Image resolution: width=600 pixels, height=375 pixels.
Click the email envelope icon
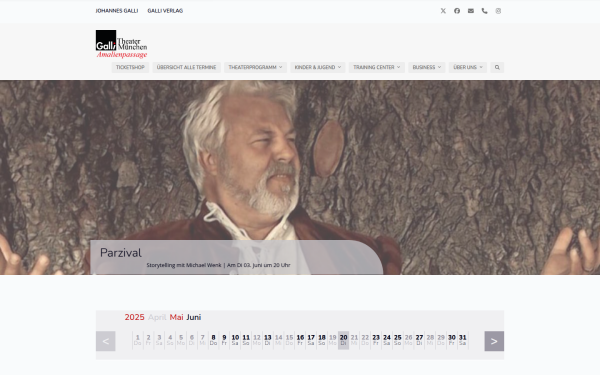[471, 11]
